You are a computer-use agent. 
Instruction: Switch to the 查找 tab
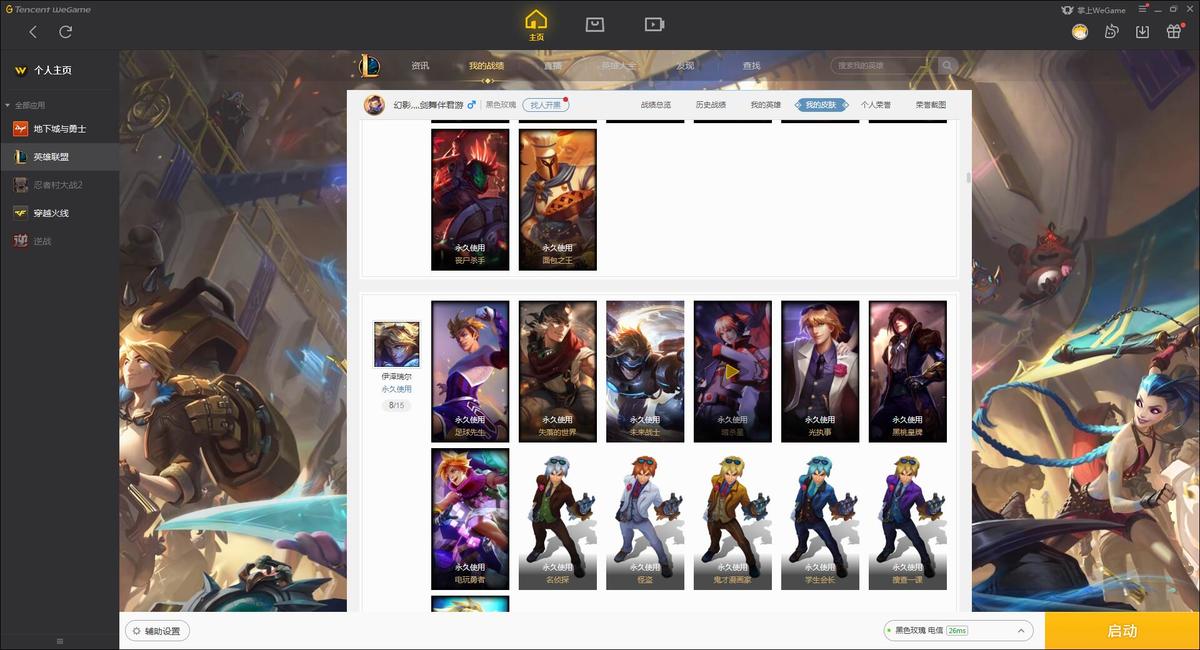pyautogui.click(x=751, y=66)
